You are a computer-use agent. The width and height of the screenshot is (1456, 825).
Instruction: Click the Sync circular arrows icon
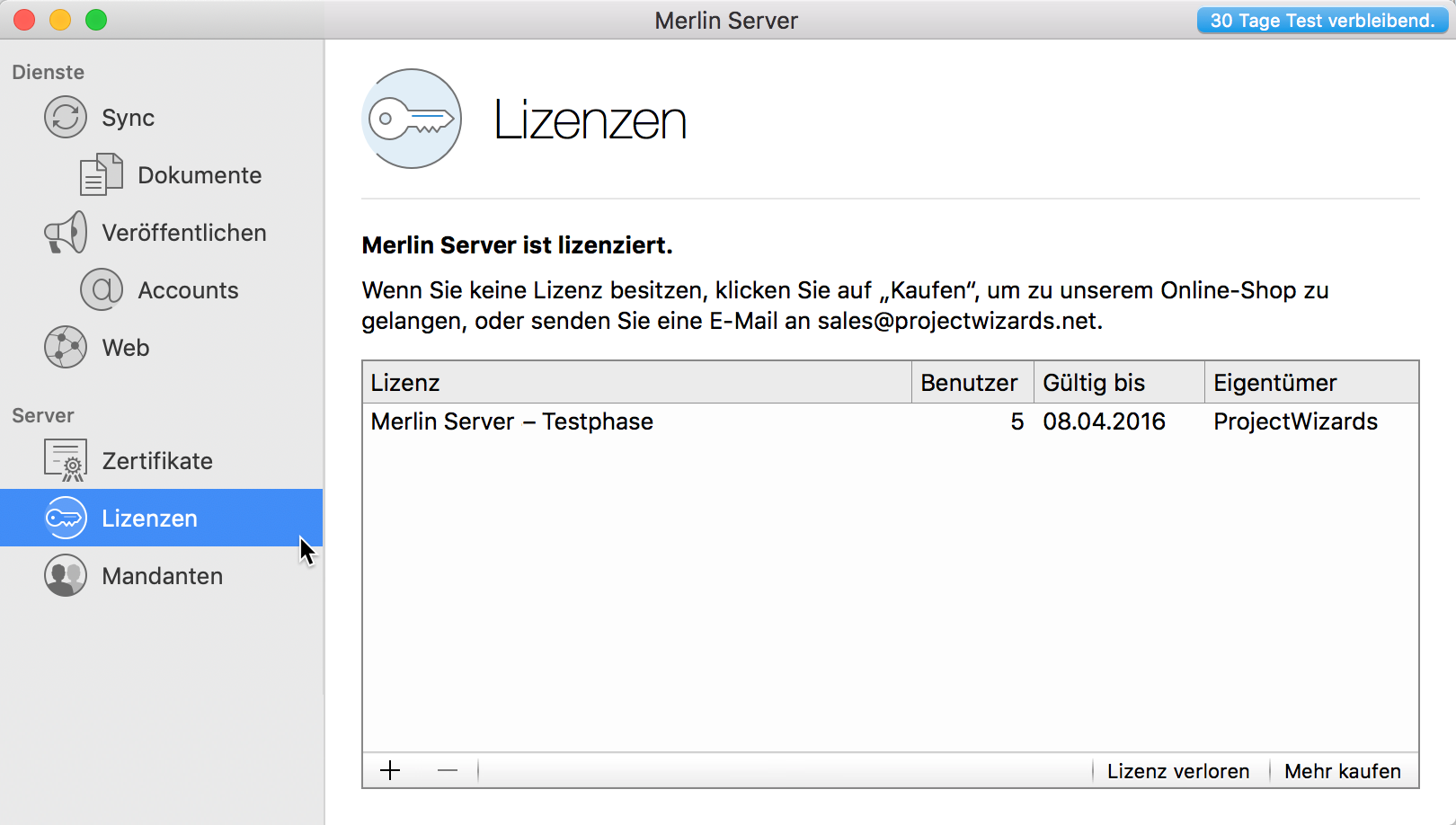pyautogui.click(x=66, y=118)
